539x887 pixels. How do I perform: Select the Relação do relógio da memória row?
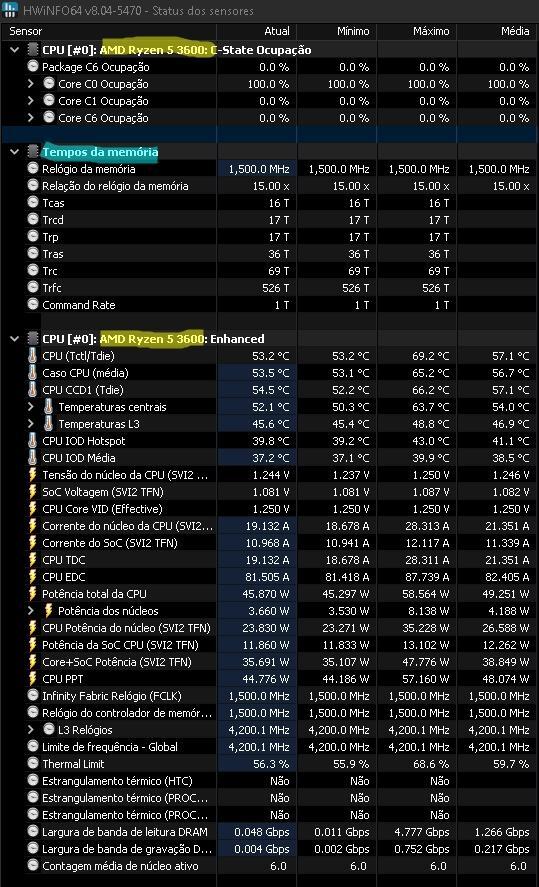(269, 186)
